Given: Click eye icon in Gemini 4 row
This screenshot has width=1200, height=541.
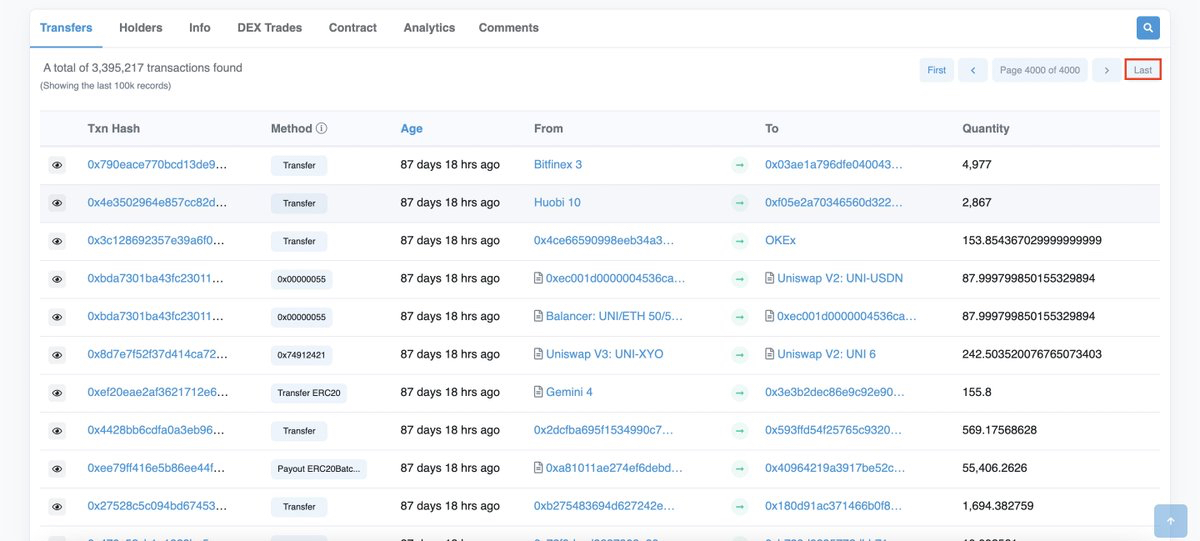Looking at the screenshot, I should [57, 393].
